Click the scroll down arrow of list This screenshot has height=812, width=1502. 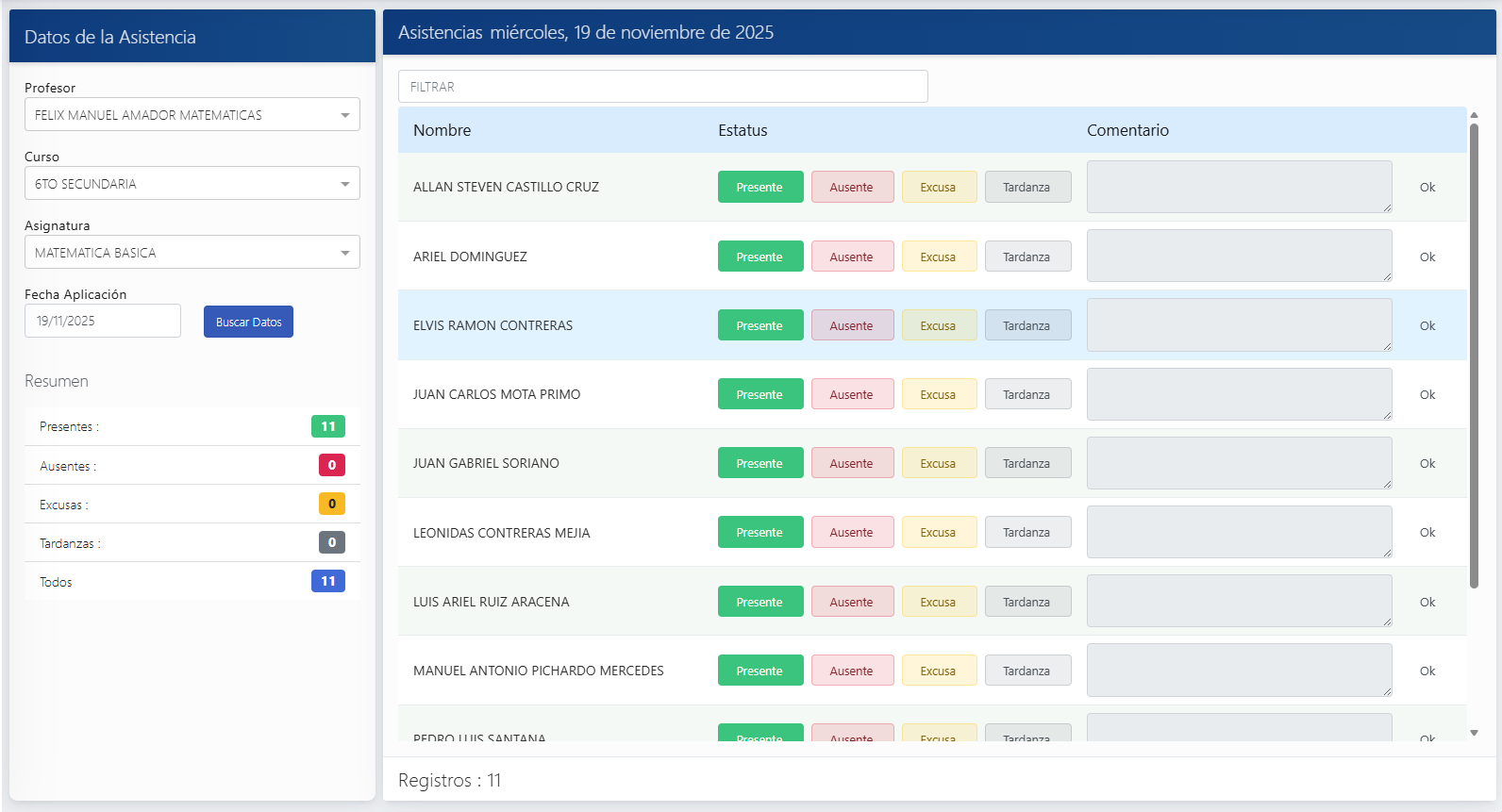tap(1474, 733)
